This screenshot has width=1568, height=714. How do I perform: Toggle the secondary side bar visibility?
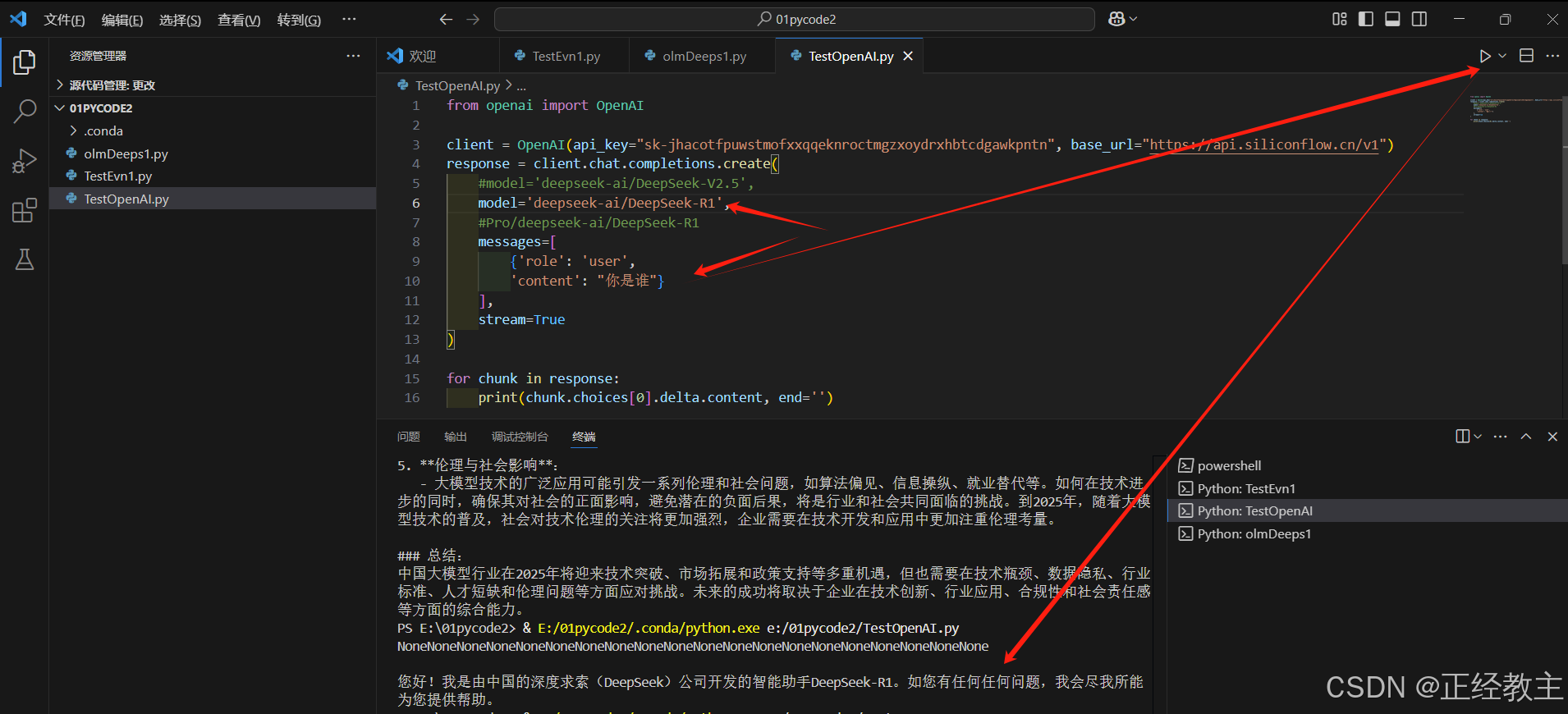click(x=1419, y=19)
